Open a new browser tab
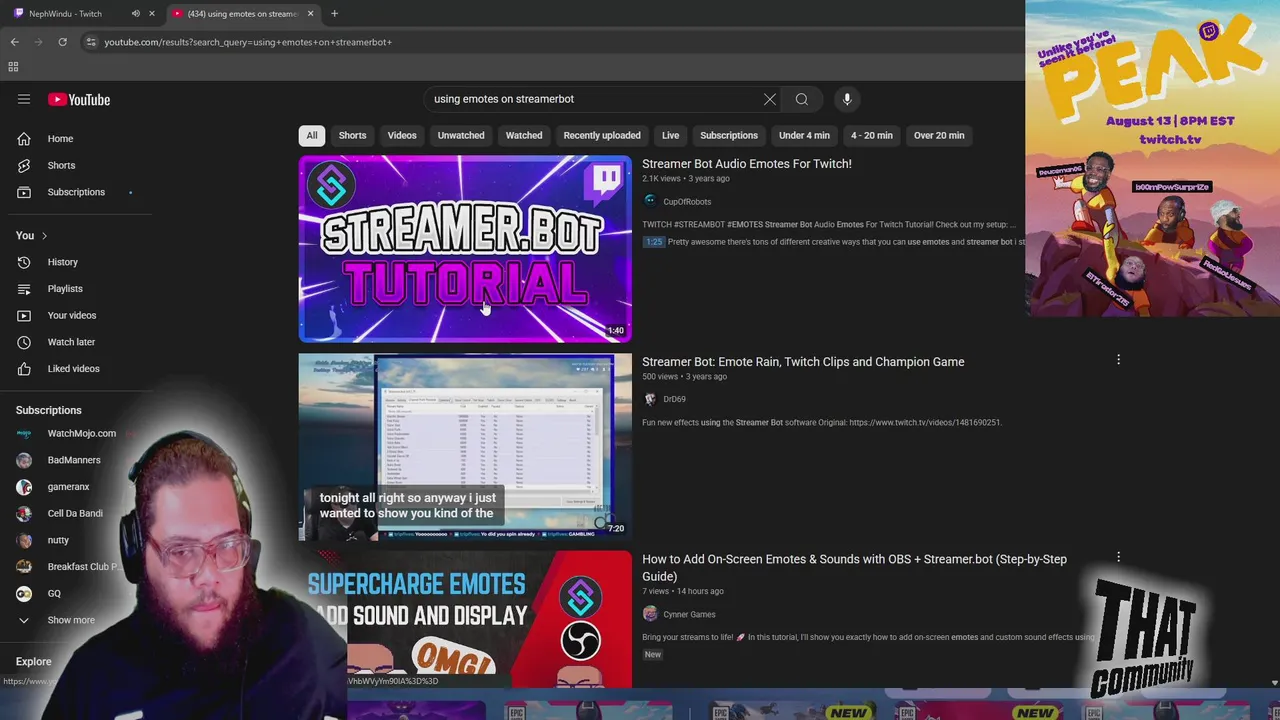The height and width of the screenshot is (720, 1280). [334, 14]
